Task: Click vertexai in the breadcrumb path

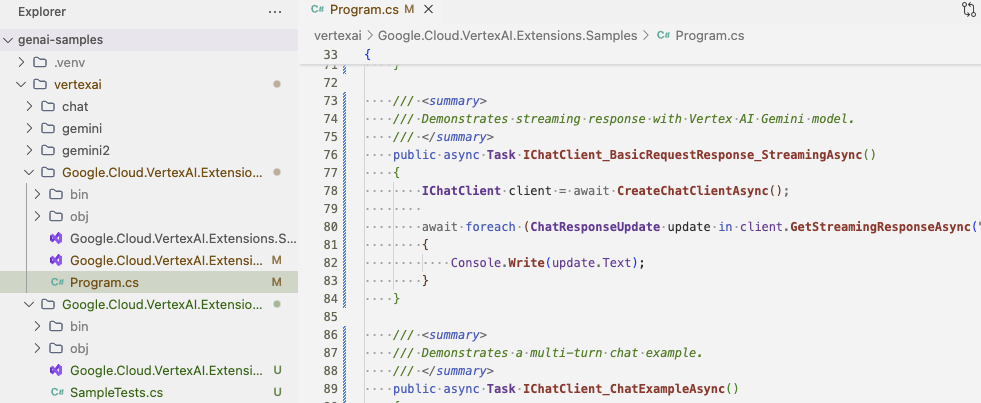Action: (x=337, y=35)
